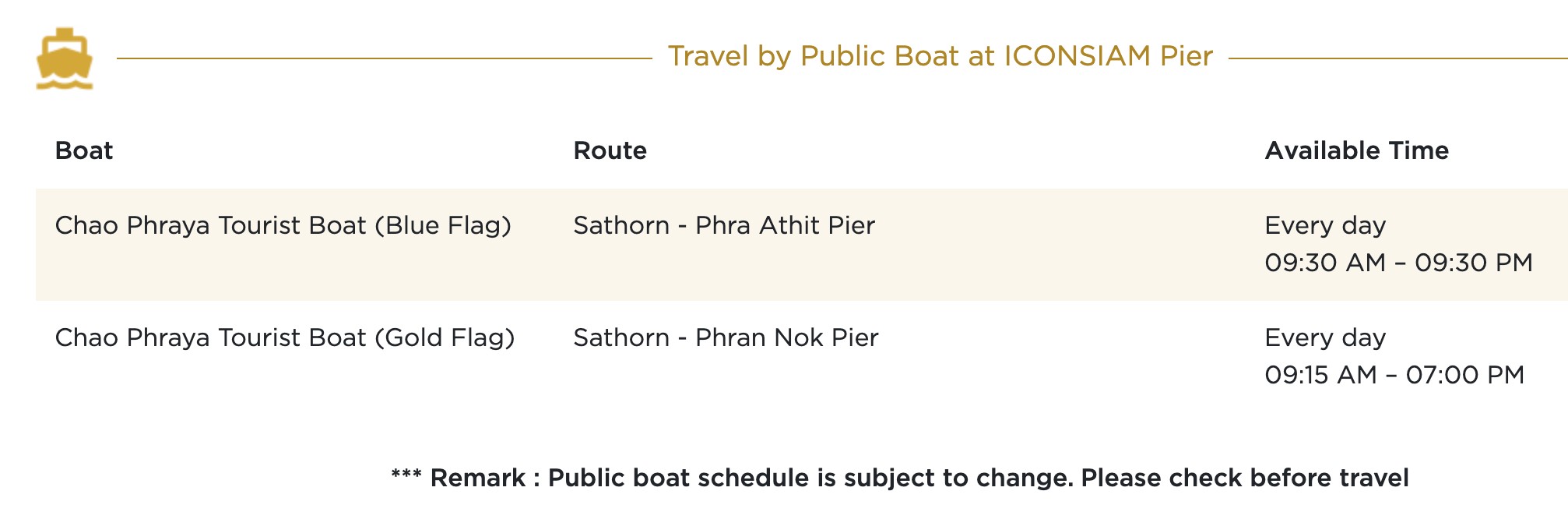Select Chao Phraya Tourist Boat (Blue Flag)
1568x505 pixels.
pos(283,225)
